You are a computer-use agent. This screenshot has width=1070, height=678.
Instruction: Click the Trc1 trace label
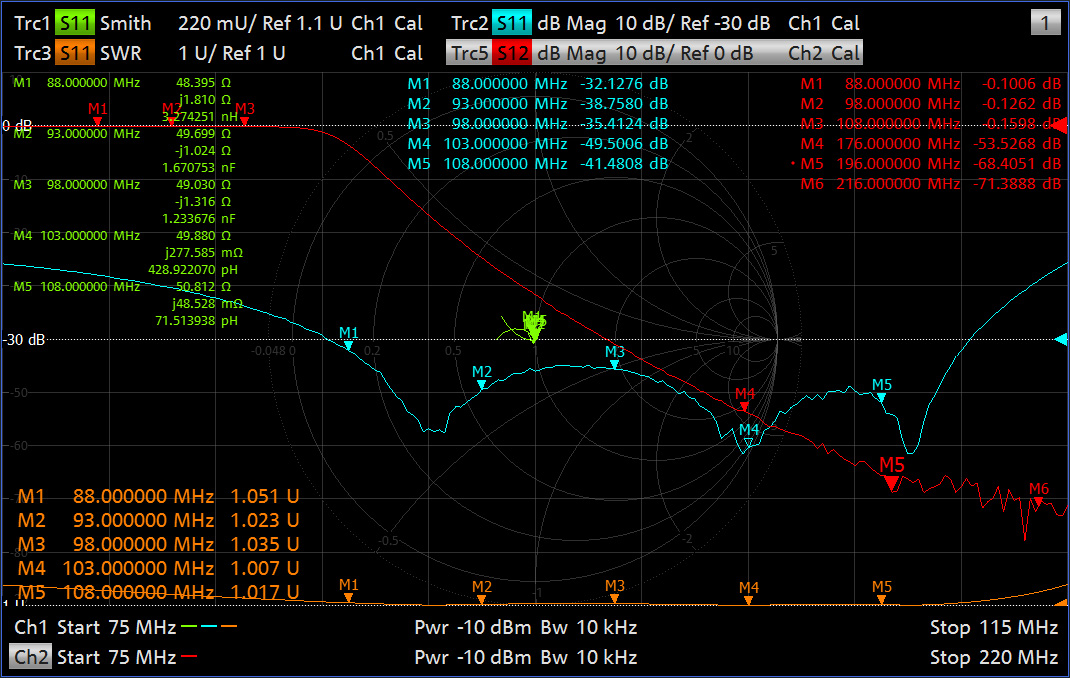coord(32,23)
